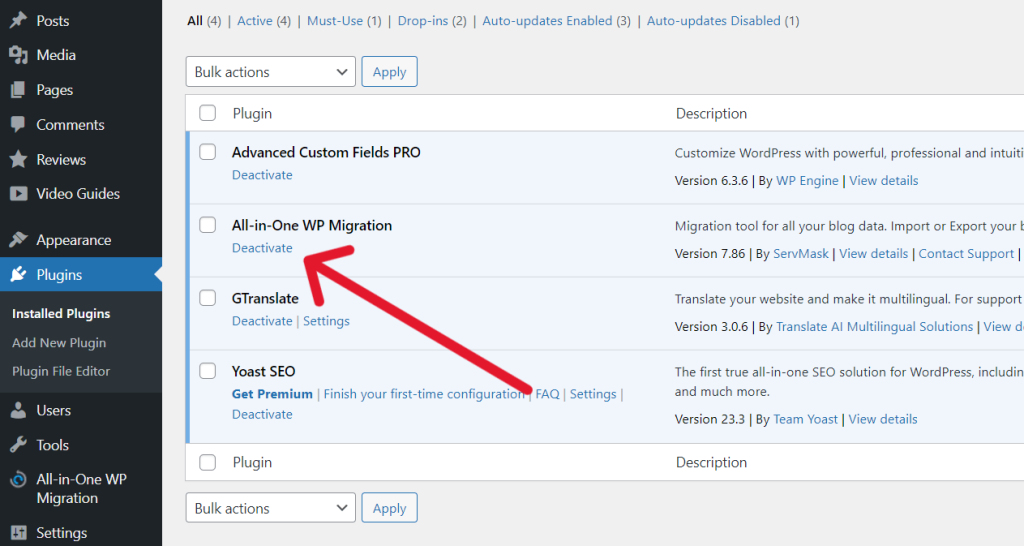Open Add New Plugin submenu item
Screen dimensions: 1024x546
[59, 342]
